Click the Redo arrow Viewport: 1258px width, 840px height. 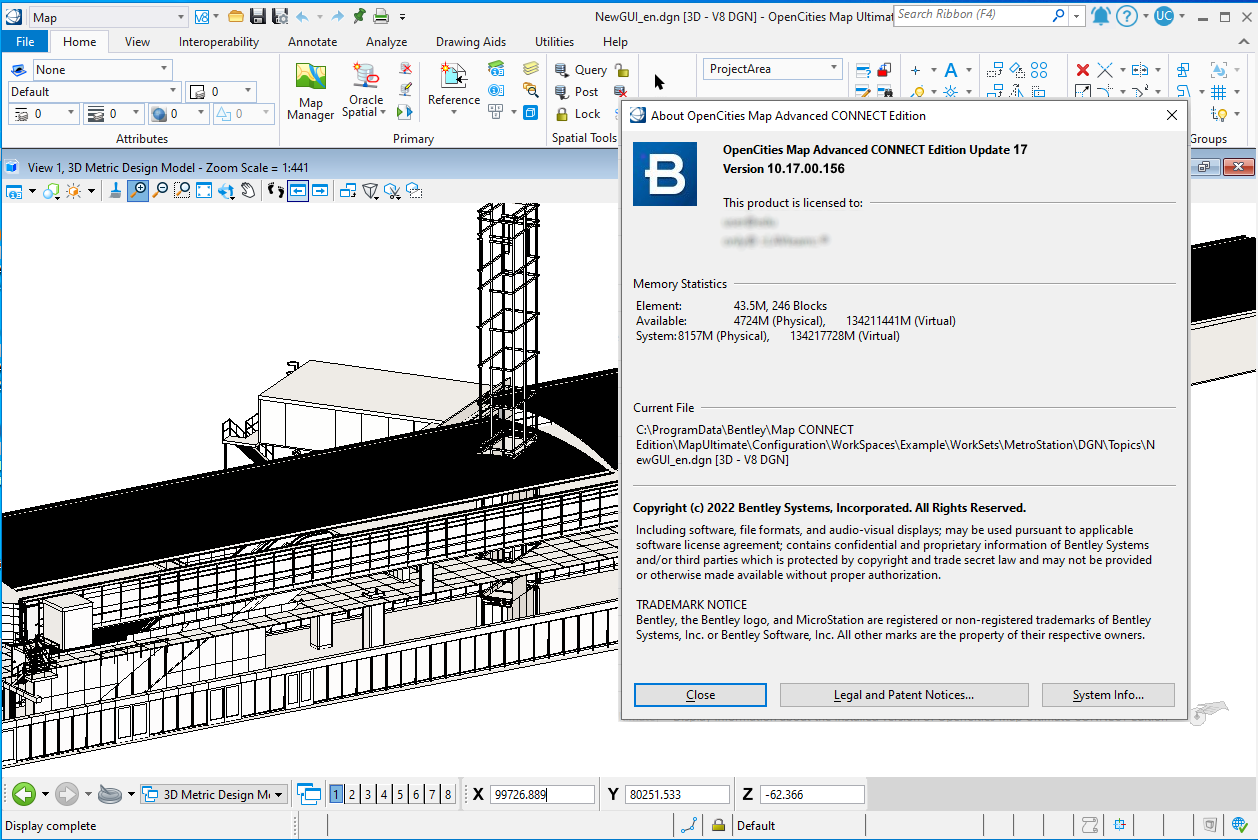click(x=337, y=16)
